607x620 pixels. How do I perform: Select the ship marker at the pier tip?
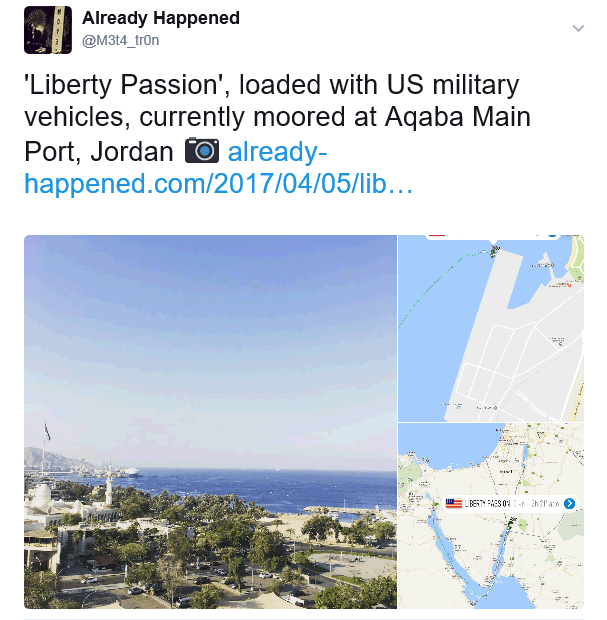(x=494, y=251)
